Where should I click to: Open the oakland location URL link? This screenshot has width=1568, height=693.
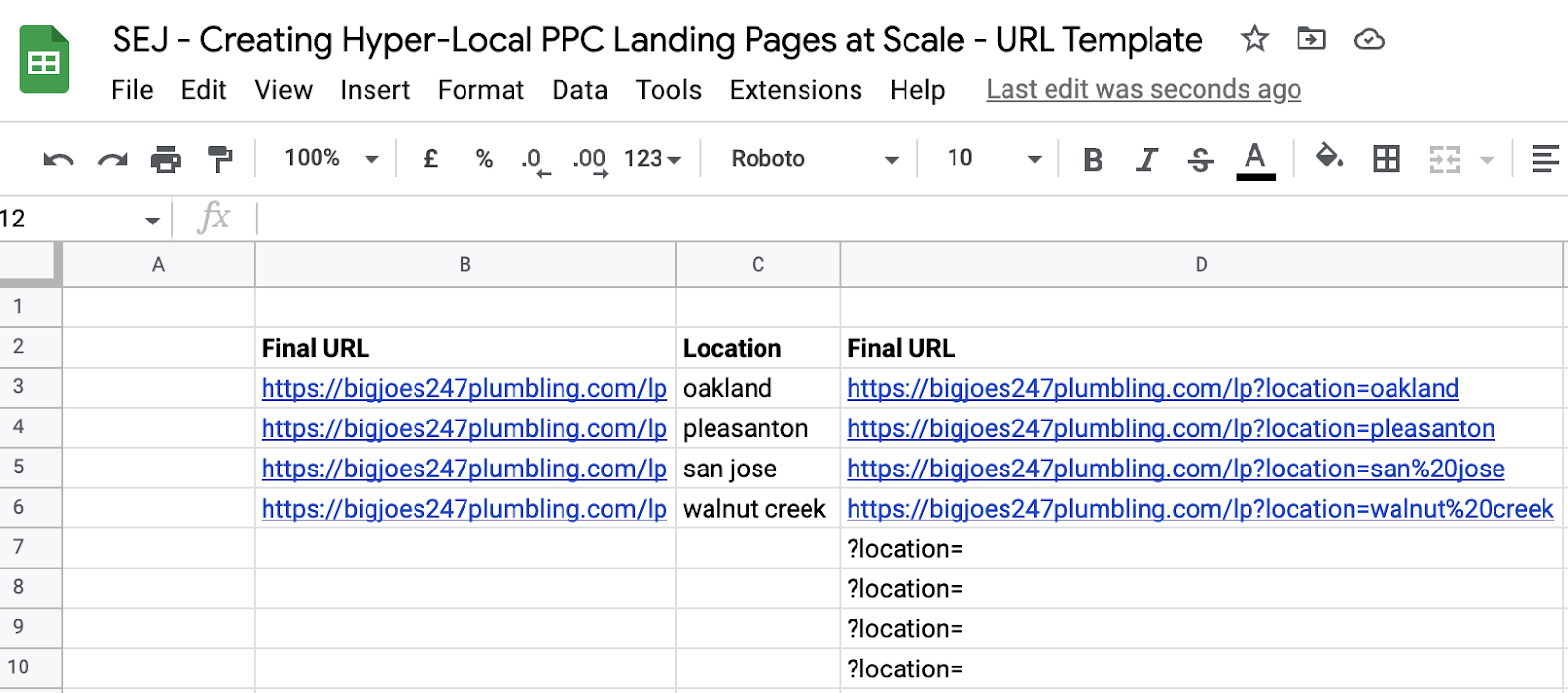click(x=1152, y=389)
